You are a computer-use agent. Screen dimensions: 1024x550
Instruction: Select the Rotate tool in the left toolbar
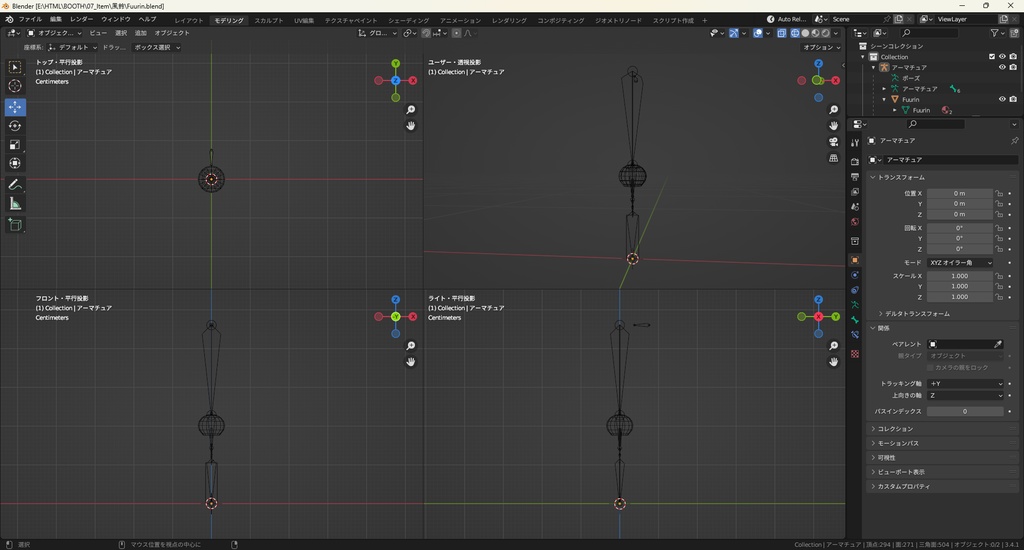[15, 126]
